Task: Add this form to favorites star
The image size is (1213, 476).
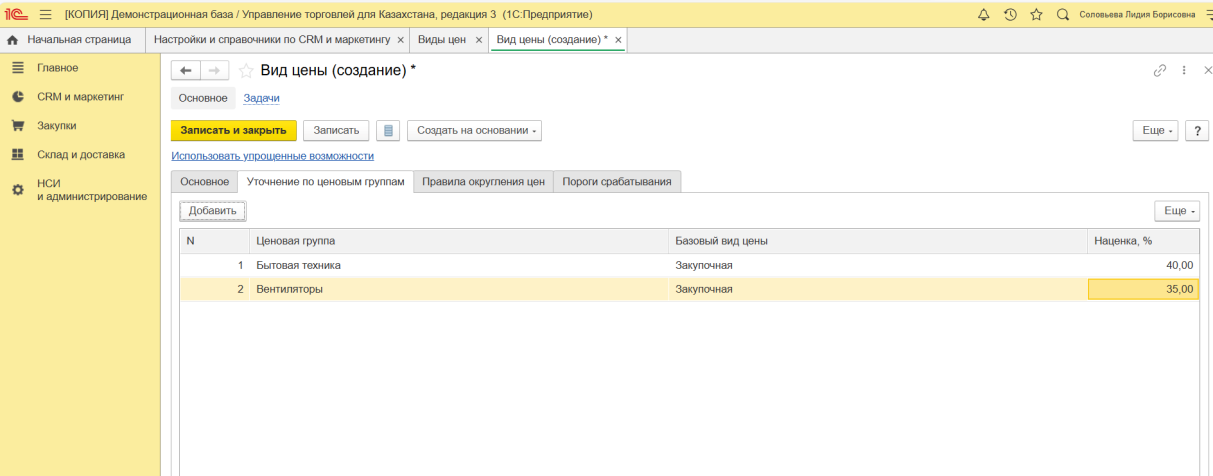Action: (245, 71)
